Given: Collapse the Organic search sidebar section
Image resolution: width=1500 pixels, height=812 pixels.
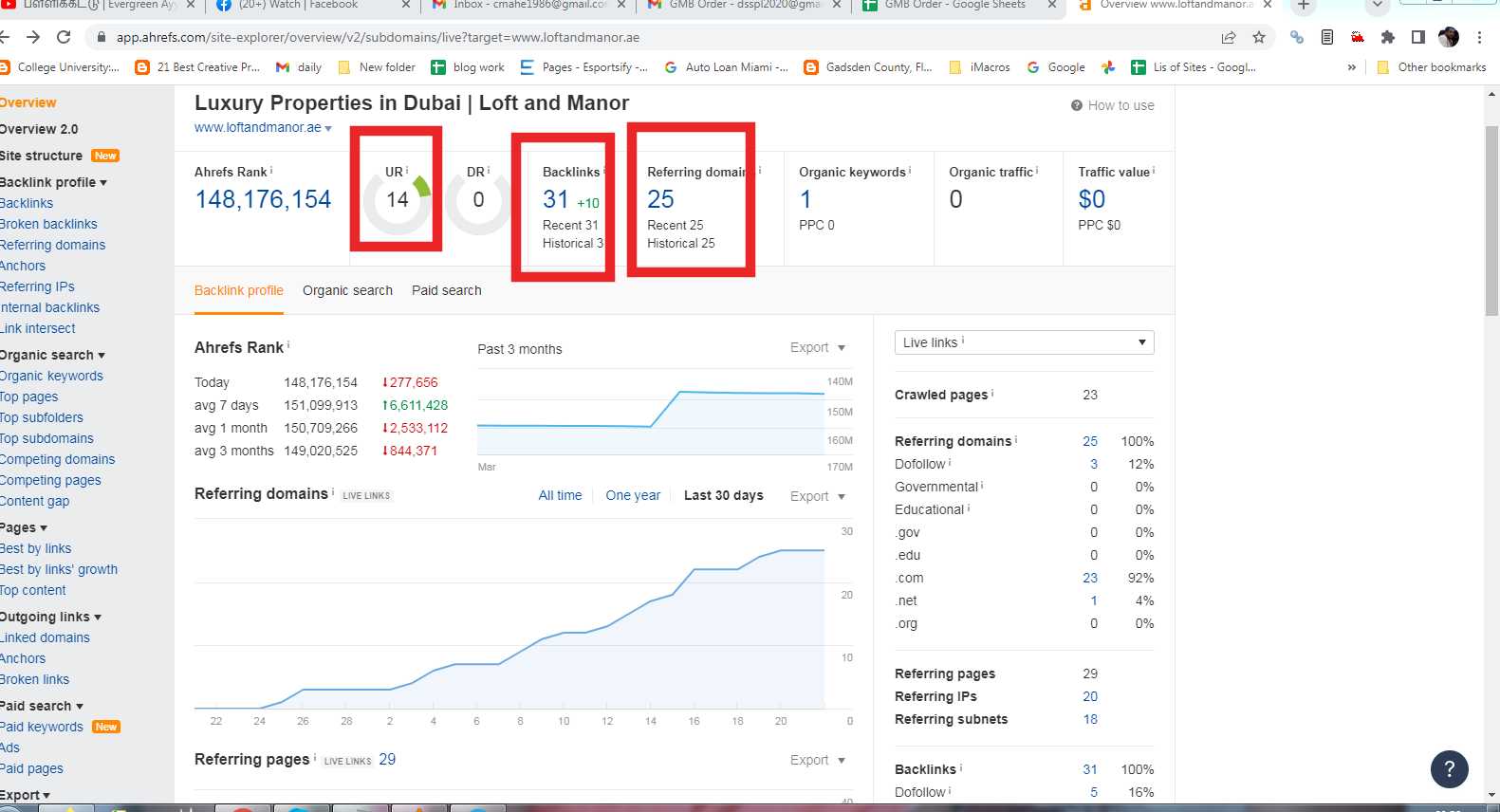Looking at the screenshot, I should [x=52, y=355].
